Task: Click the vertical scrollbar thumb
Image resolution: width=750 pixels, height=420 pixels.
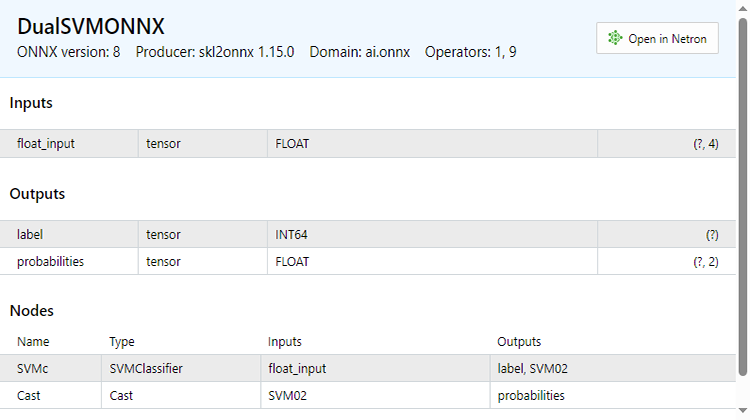Action: (742, 197)
